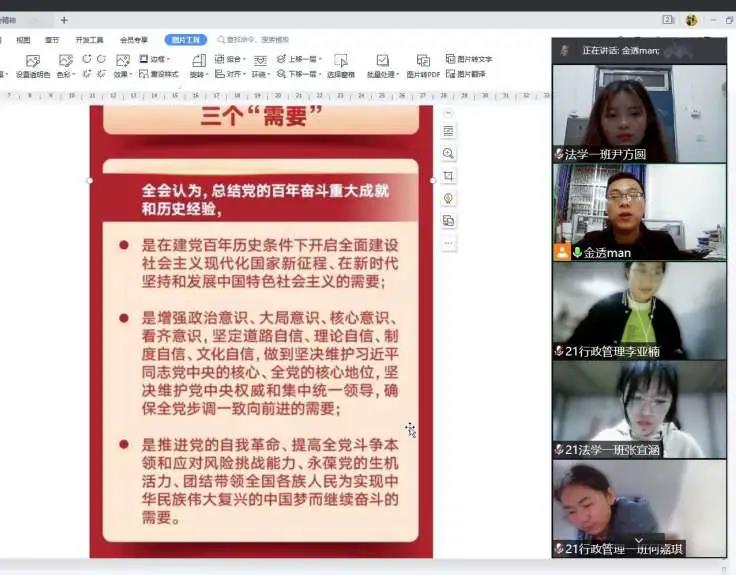This screenshot has width=736, height=575.
Task: Open the 选择窗格 selection pane
Action: pos(341,61)
